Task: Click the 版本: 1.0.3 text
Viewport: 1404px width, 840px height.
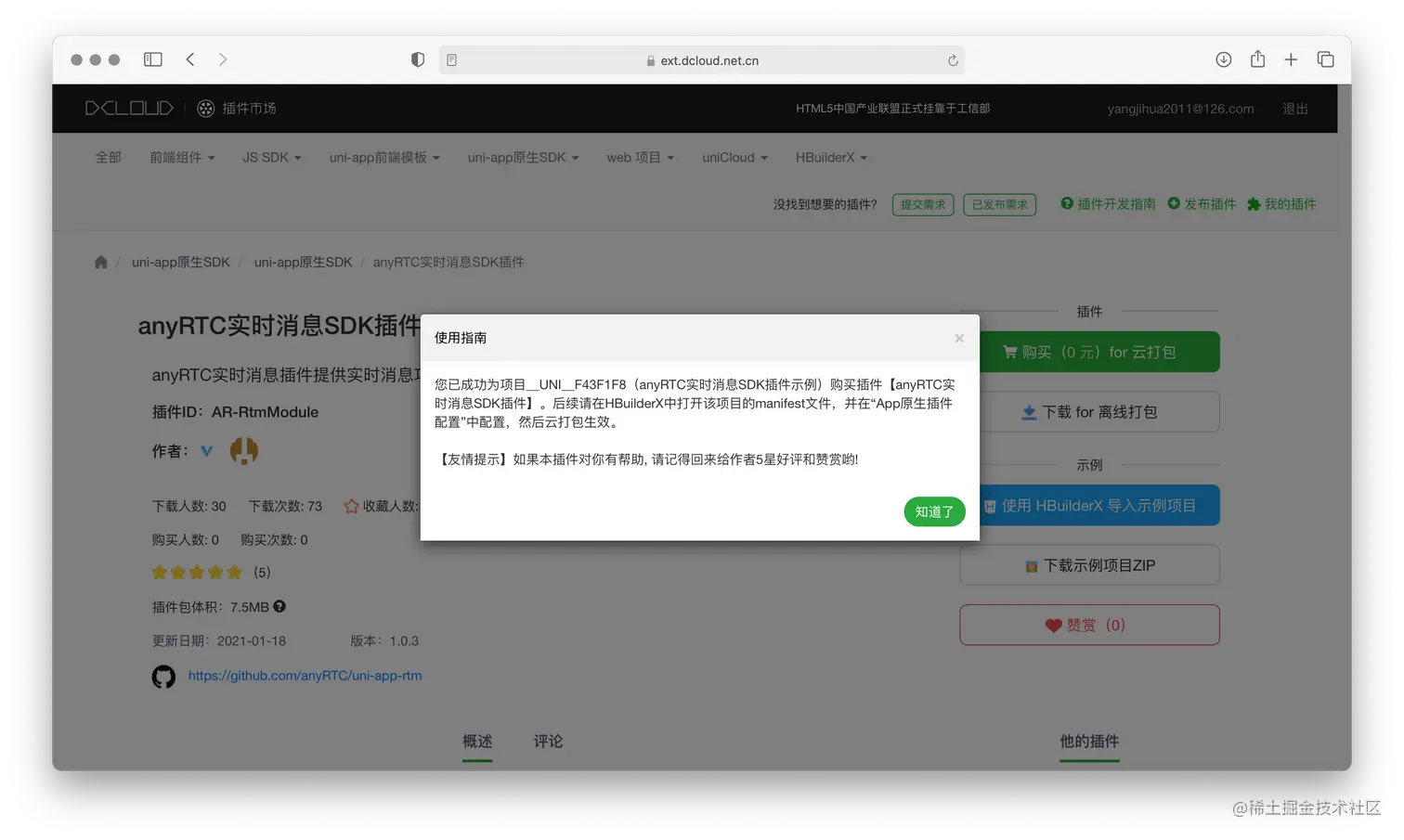Action: pos(384,640)
